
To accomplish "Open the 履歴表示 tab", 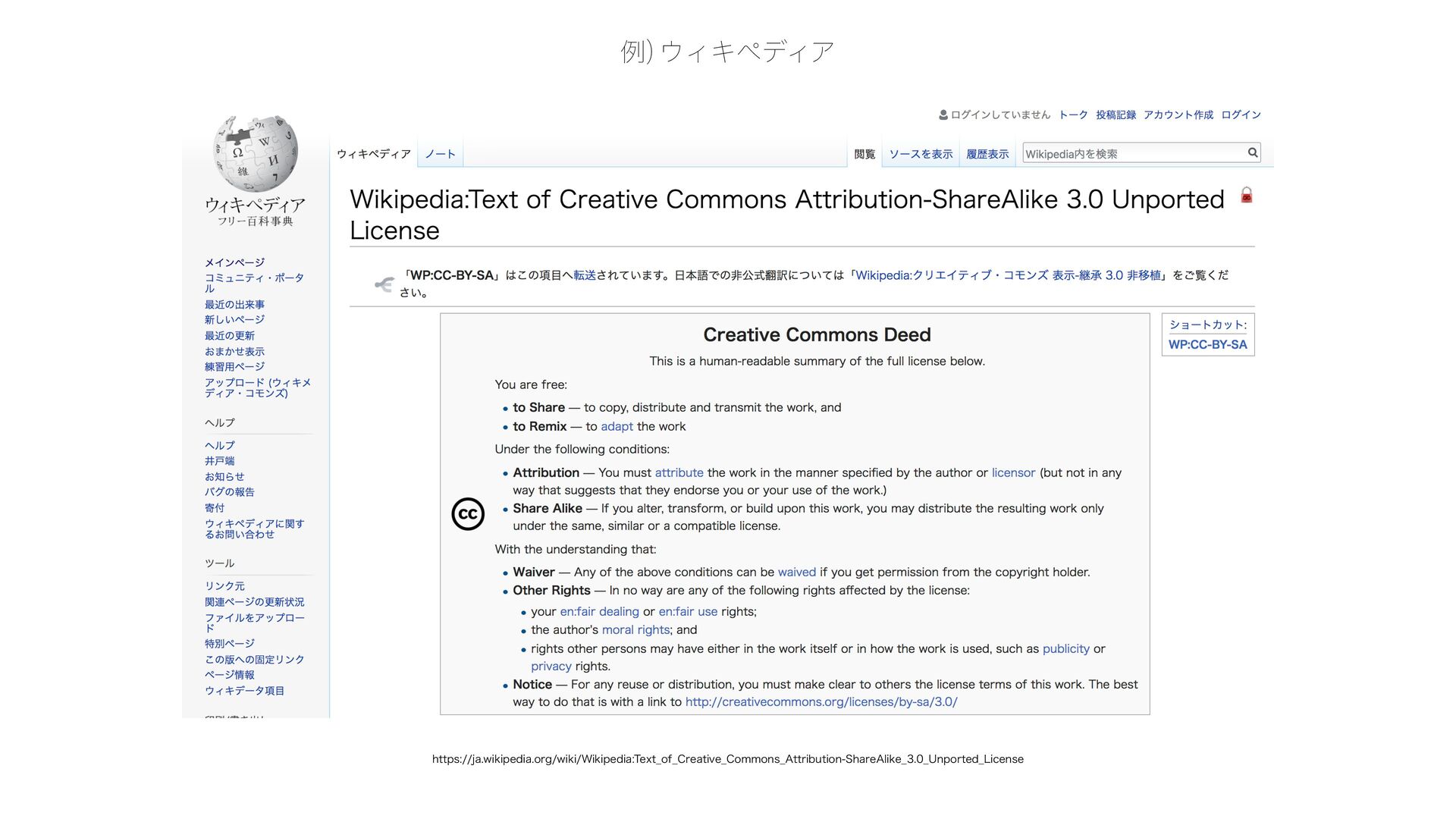I will tap(987, 154).
